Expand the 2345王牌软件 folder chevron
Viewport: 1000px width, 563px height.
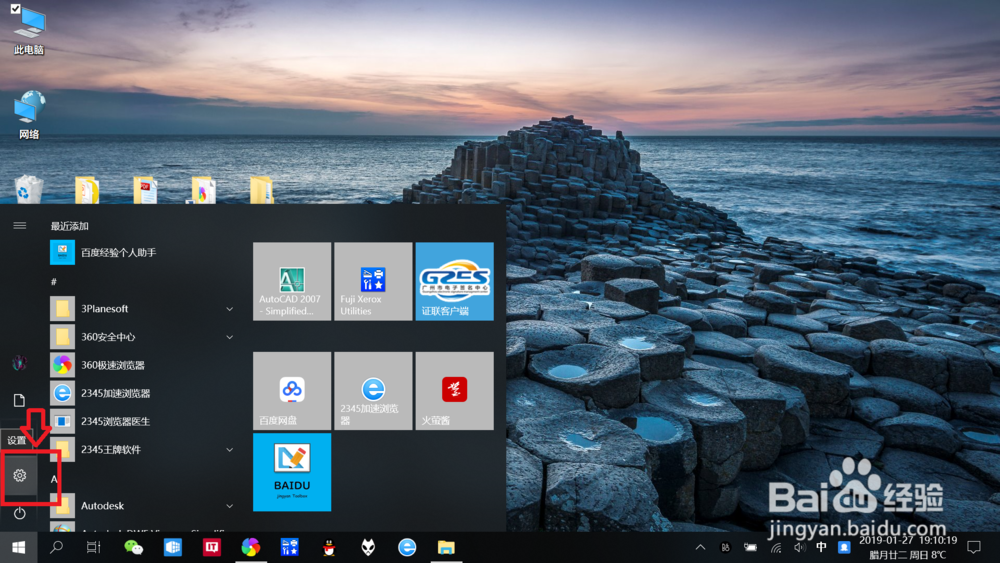tap(229, 450)
